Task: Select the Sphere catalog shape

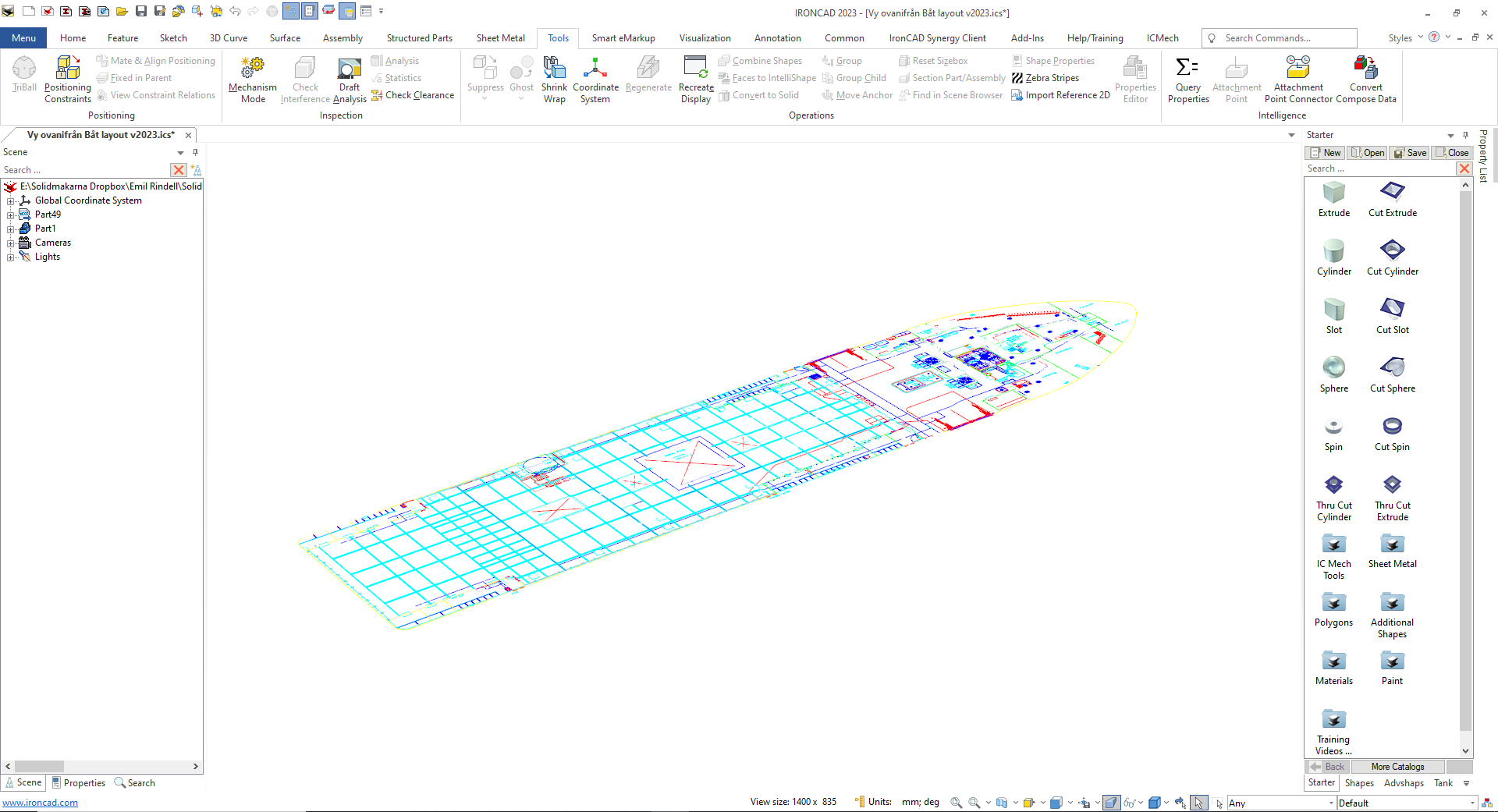Action: click(1334, 374)
